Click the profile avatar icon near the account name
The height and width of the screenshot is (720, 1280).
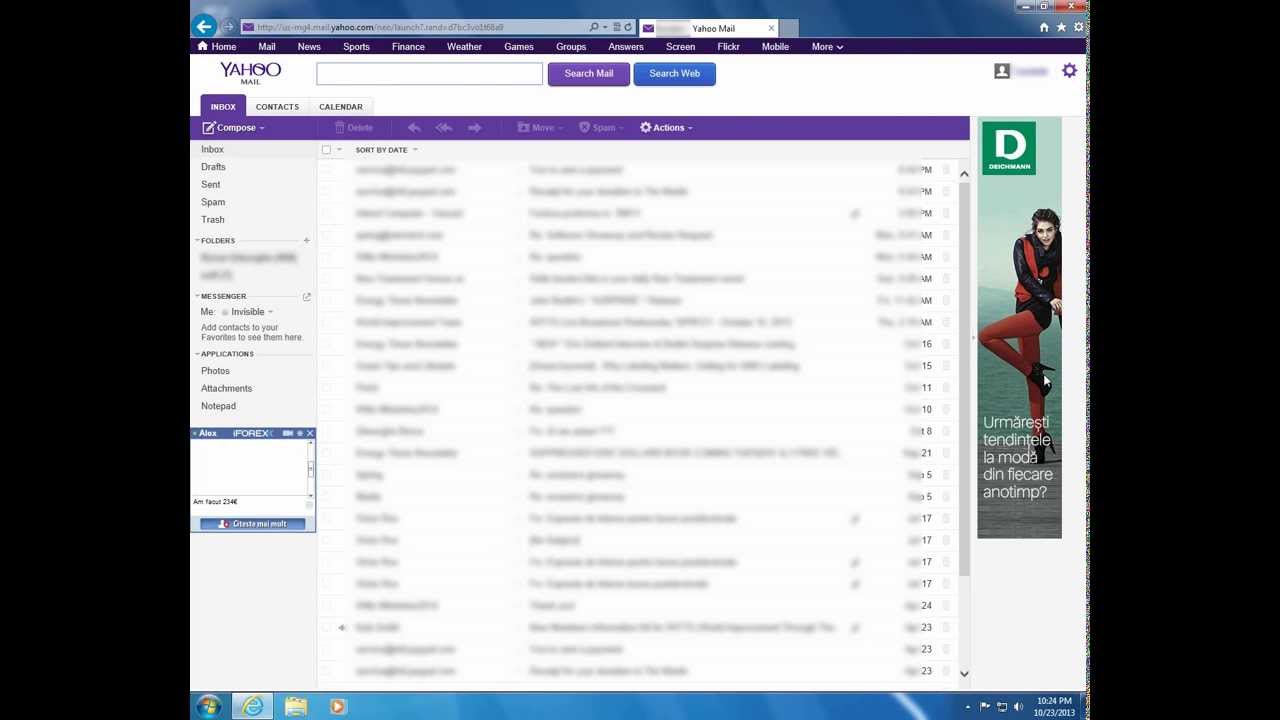click(x=1002, y=71)
